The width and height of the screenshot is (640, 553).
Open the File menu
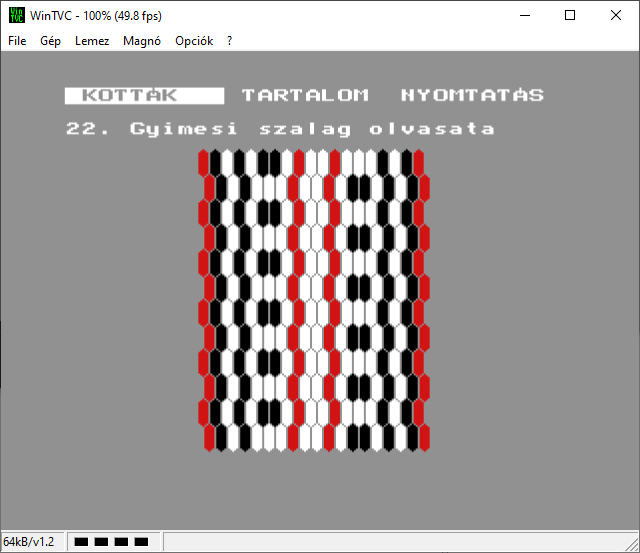tap(17, 41)
